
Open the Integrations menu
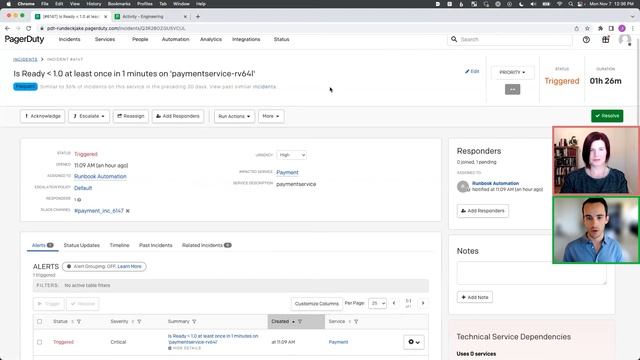point(246,39)
